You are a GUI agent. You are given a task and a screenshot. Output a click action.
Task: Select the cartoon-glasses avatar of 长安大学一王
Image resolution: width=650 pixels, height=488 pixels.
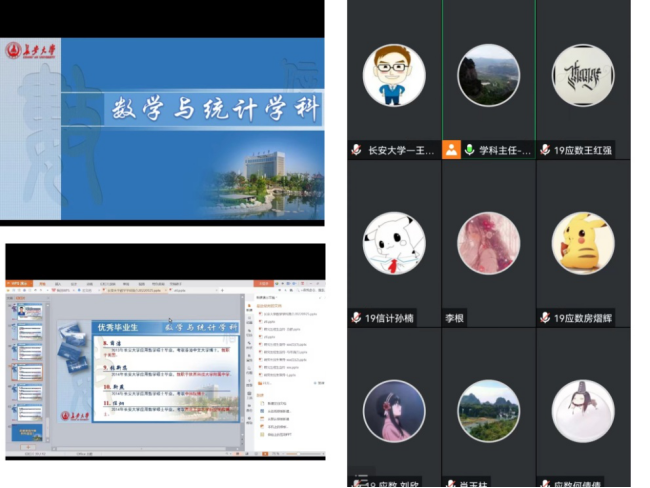click(x=394, y=76)
